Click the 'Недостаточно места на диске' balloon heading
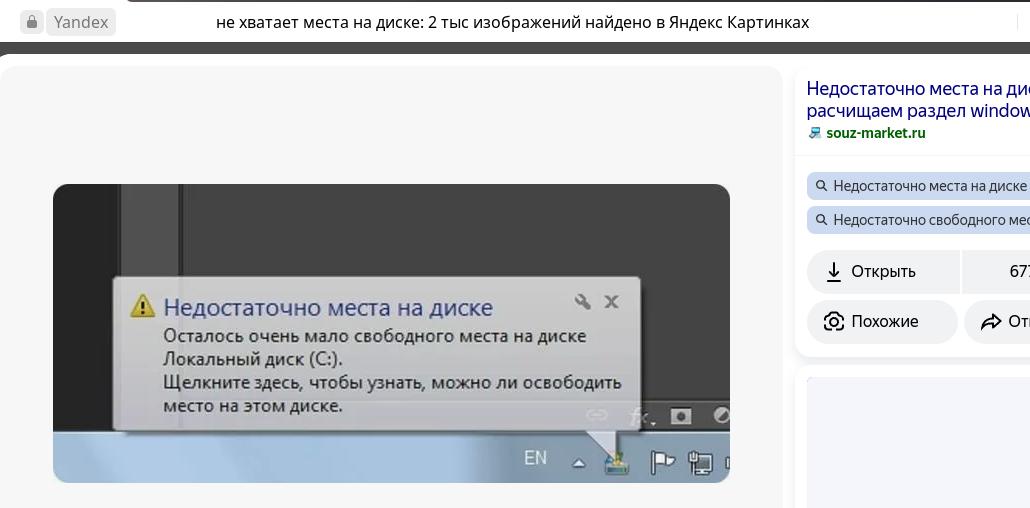This screenshot has width=1030, height=508. pos(328,307)
